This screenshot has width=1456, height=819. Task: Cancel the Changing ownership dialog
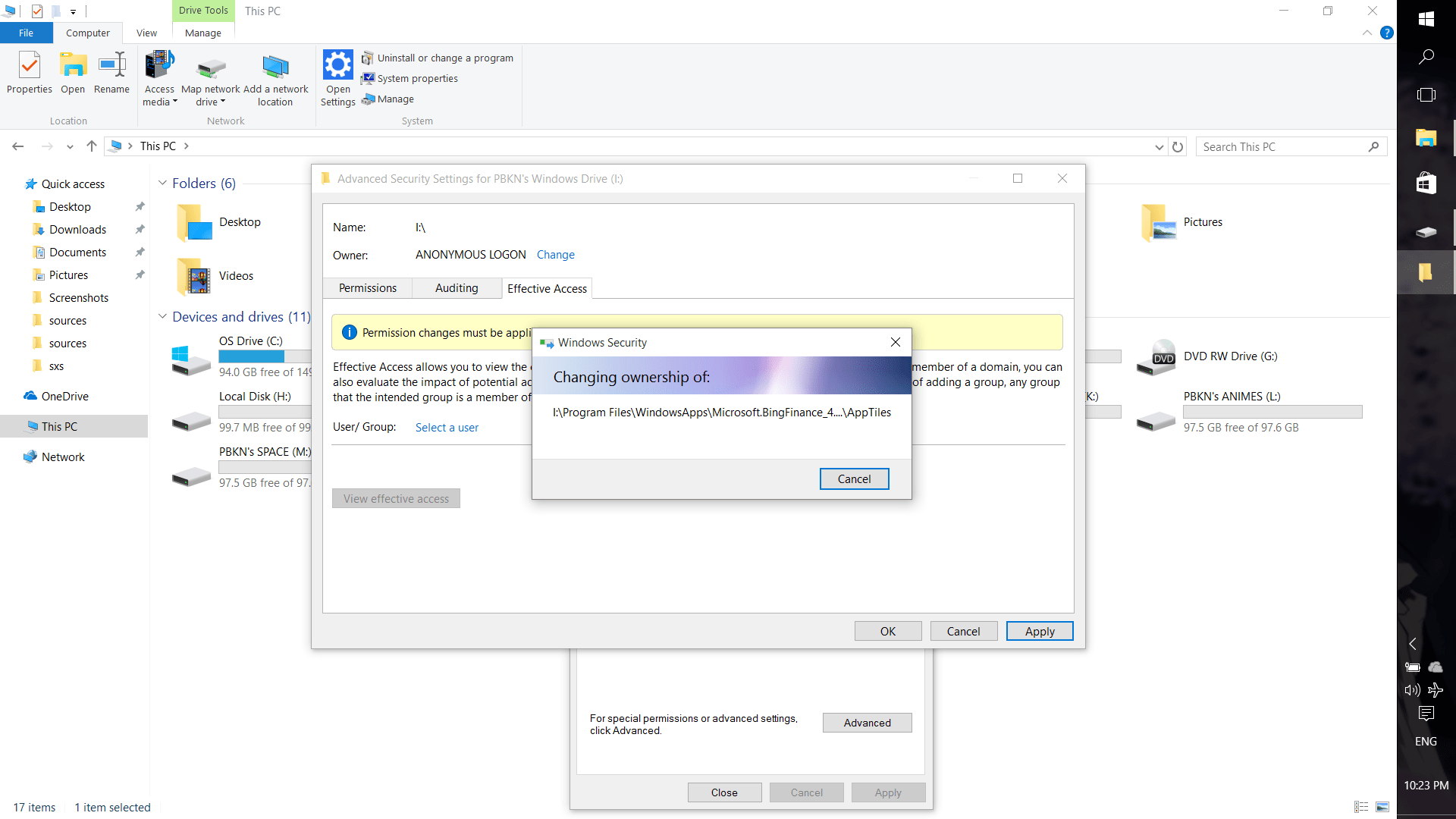point(854,479)
